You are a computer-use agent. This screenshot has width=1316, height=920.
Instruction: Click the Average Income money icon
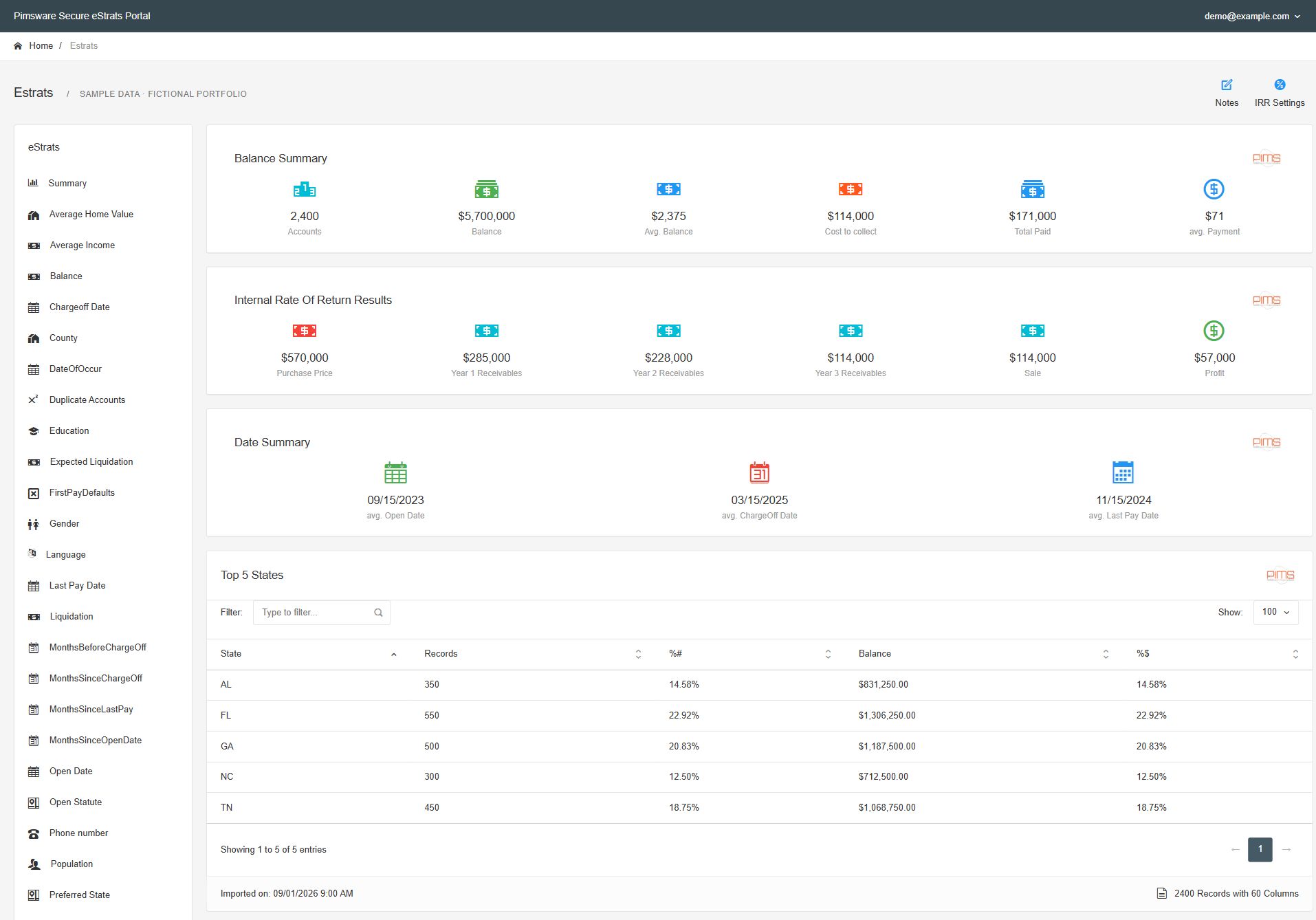pos(34,245)
